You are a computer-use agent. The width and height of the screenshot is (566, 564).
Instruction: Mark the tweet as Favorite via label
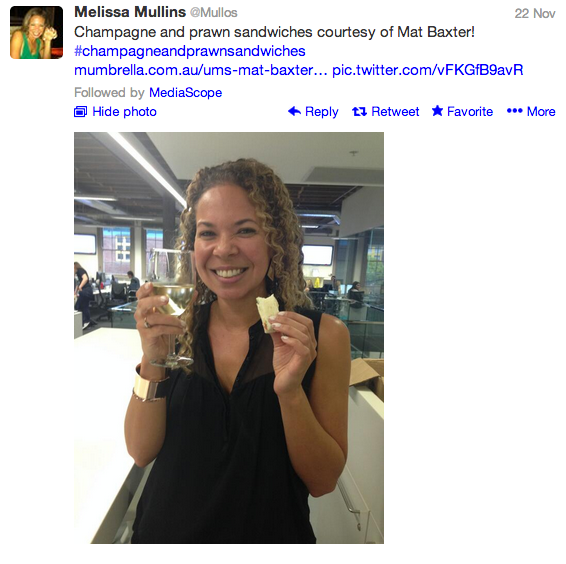pyautogui.click(x=470, y=112)
